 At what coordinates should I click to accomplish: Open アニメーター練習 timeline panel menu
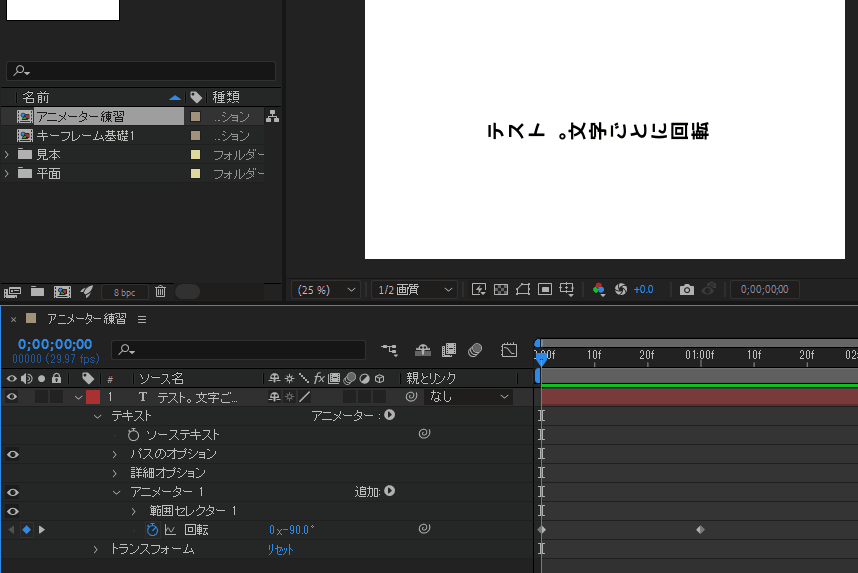(x=142, y=319)
